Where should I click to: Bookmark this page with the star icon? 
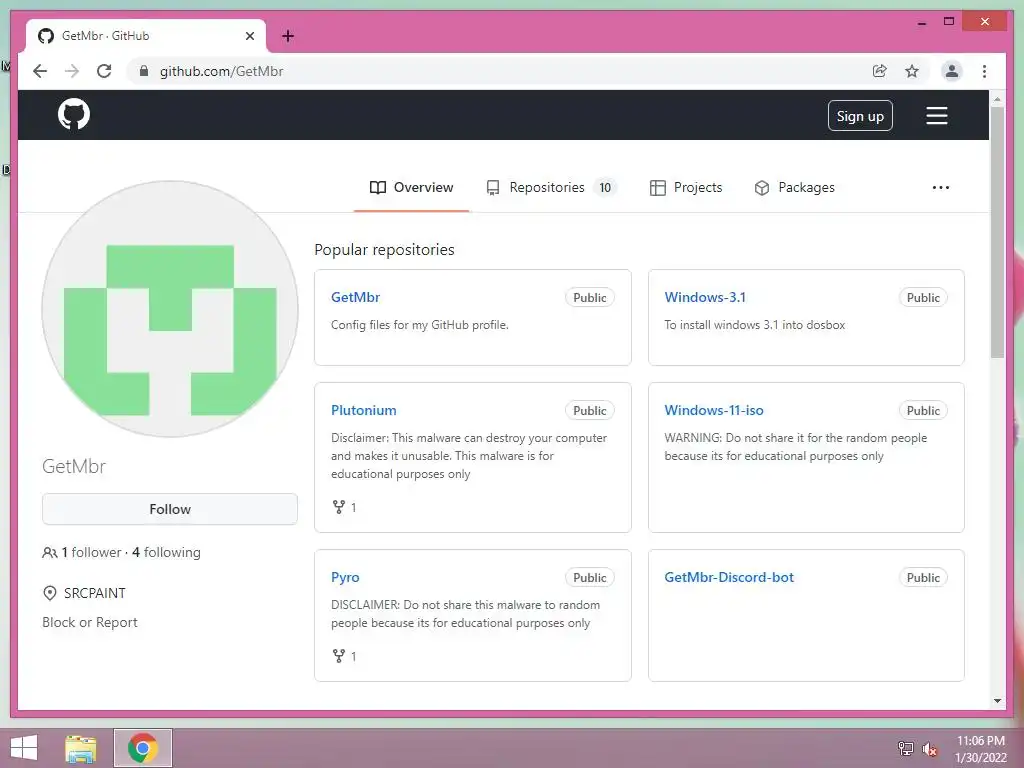click(912, 71)
